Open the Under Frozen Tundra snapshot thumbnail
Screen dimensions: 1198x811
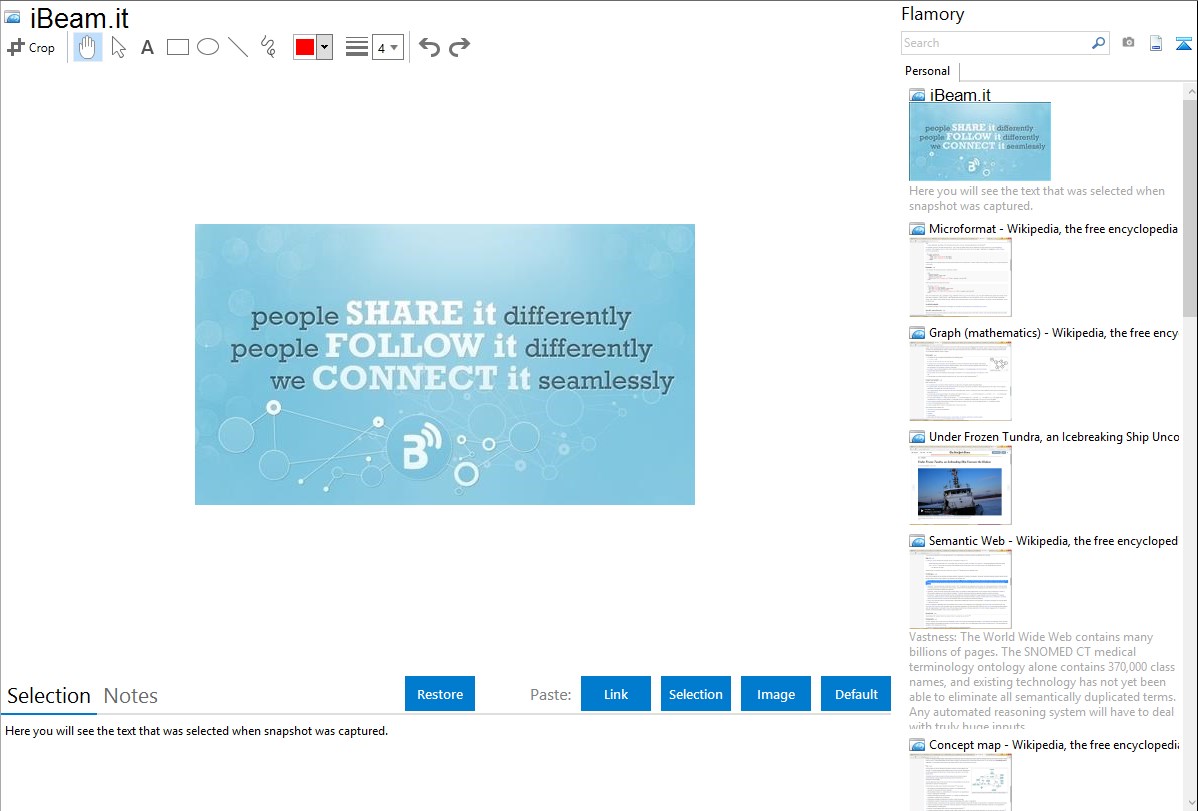(960, 485)
